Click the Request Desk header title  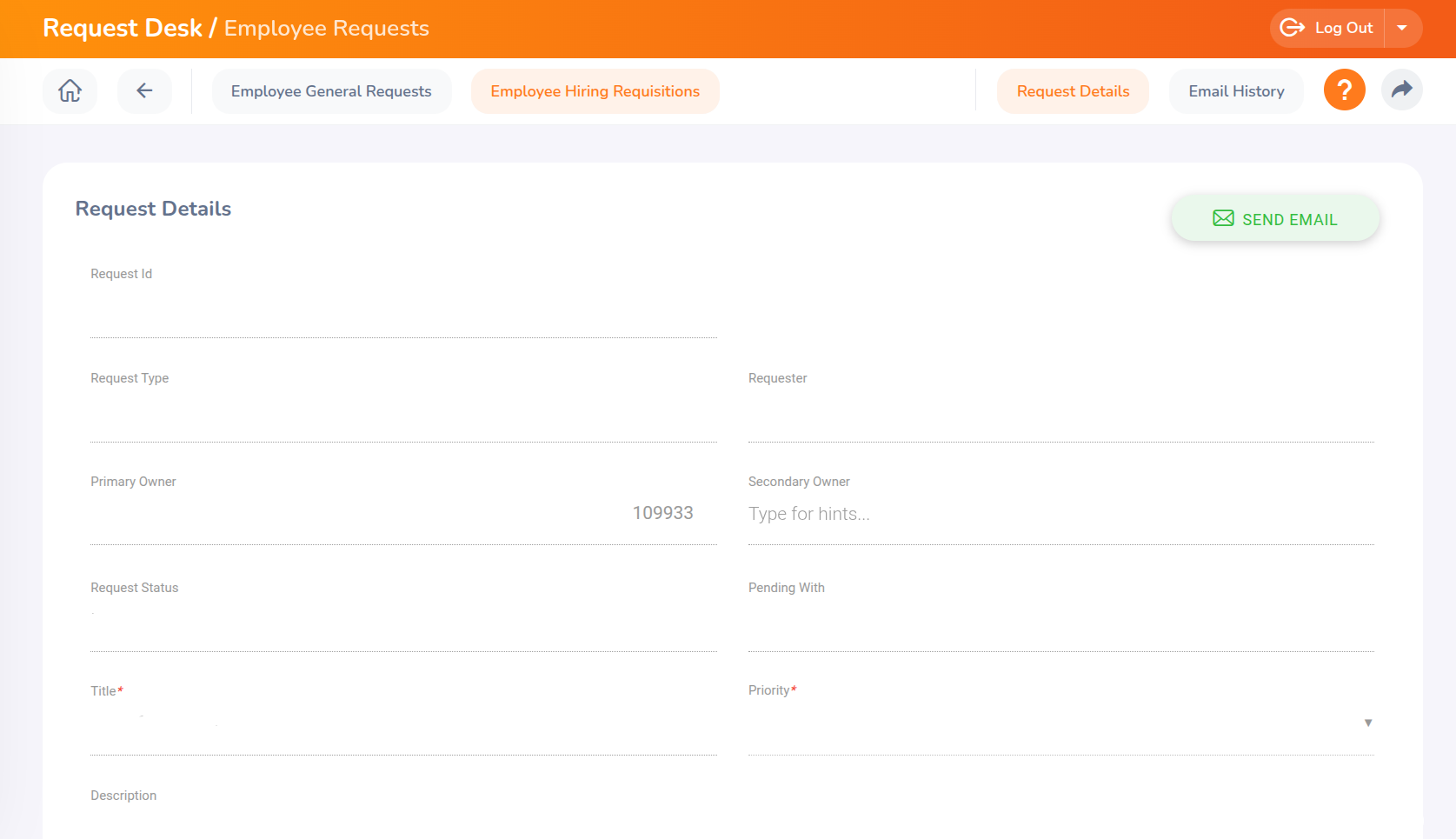point(123,28)
